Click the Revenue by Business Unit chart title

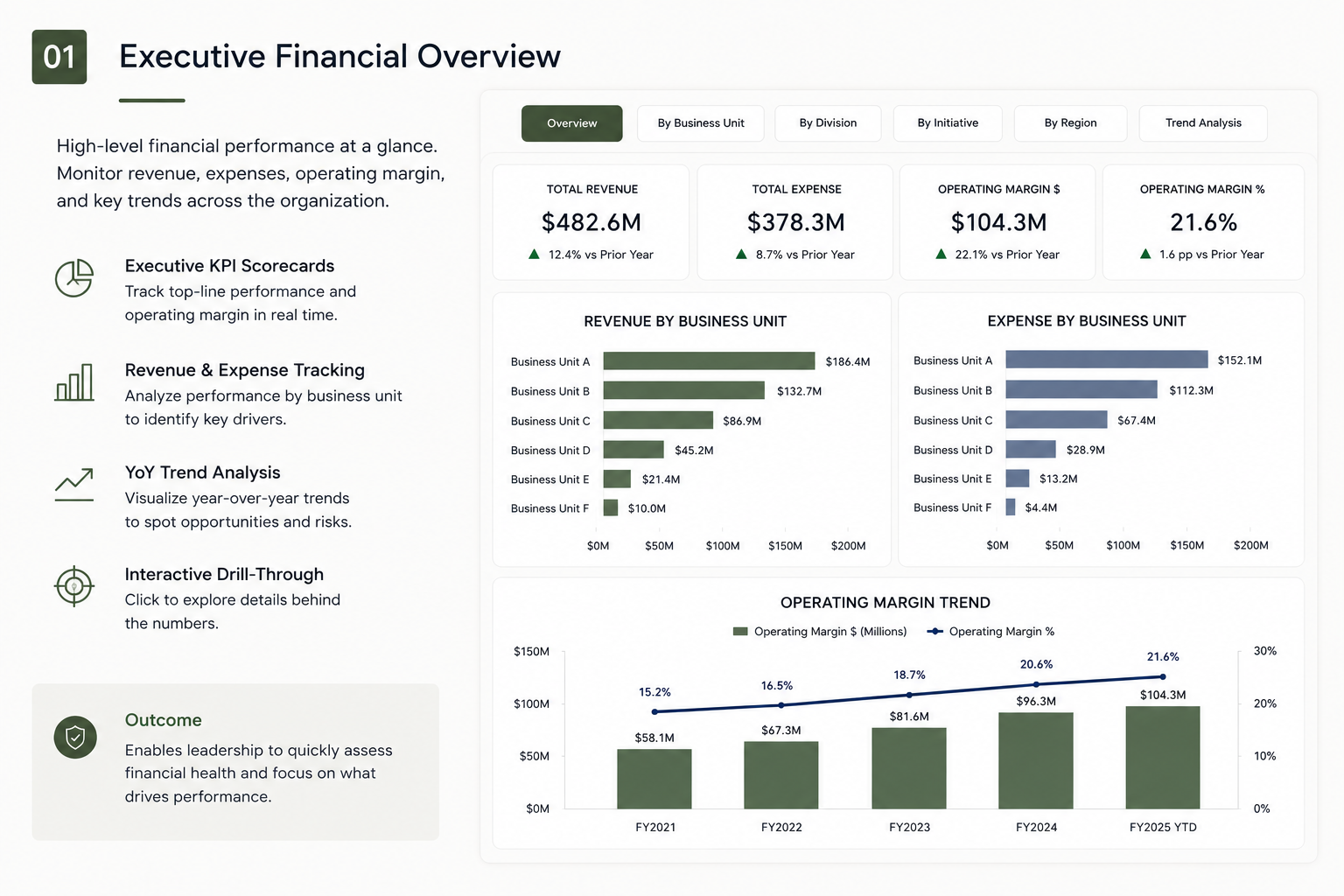[685, 321]
